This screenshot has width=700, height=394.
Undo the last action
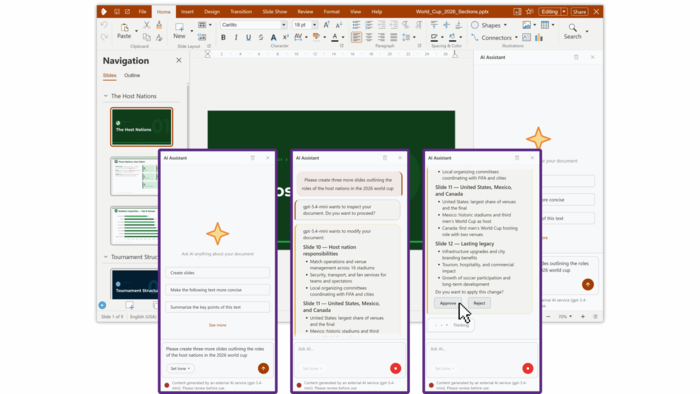click(x=104, y=25)
